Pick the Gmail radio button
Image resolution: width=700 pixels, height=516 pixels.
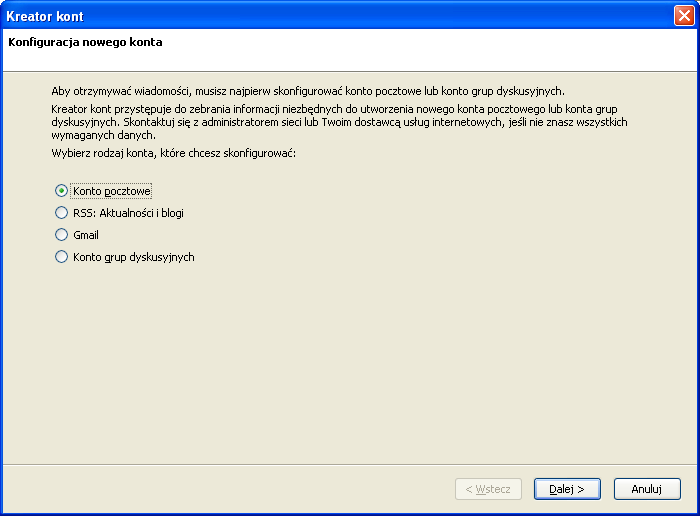click(62, 235)
